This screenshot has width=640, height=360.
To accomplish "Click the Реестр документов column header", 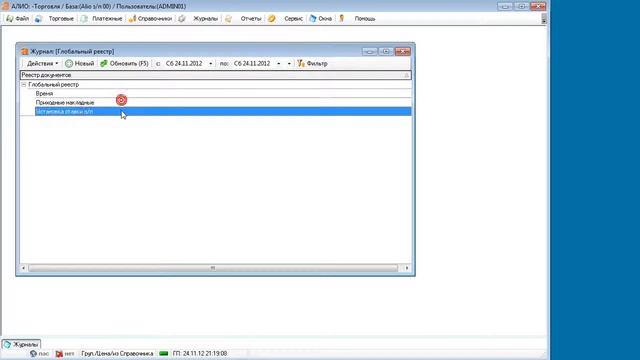I will click(x=216, y=75).
